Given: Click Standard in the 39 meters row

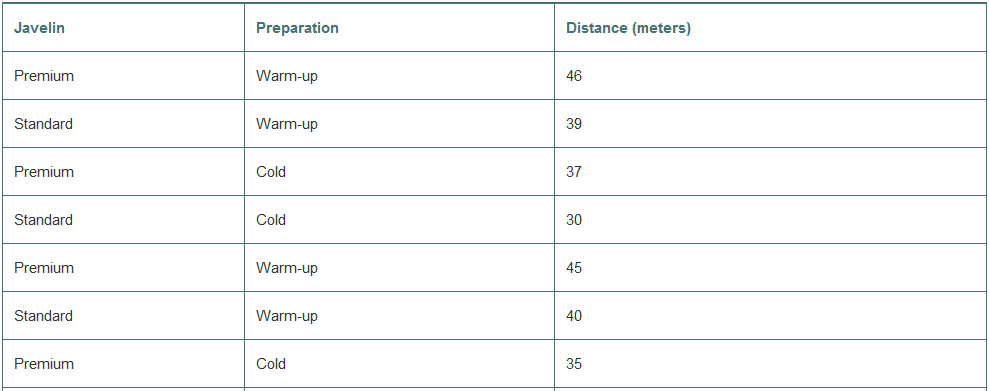Looking at the screenshot, I should [x=44, y=124].
